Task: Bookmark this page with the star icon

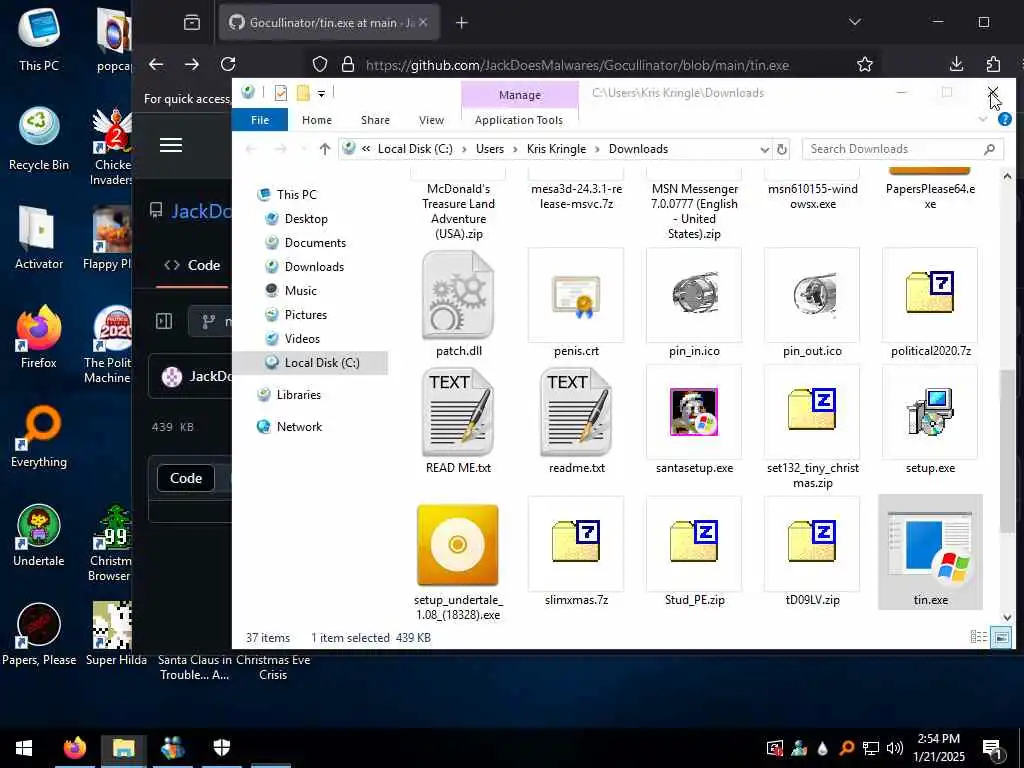Action: [865, 64]
